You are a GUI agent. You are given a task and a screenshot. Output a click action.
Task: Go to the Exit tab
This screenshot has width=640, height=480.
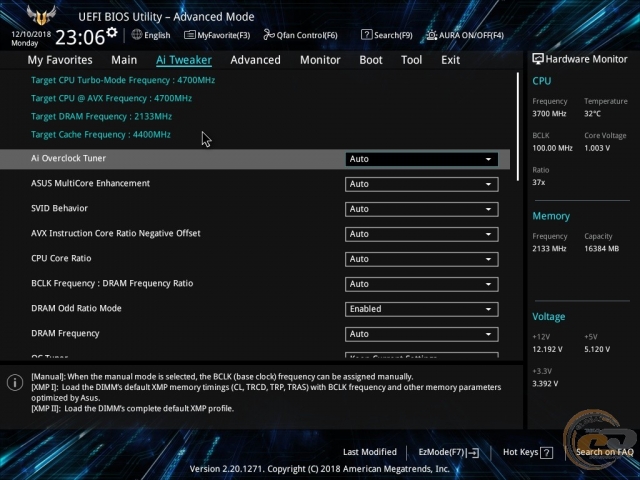[450, 60]
